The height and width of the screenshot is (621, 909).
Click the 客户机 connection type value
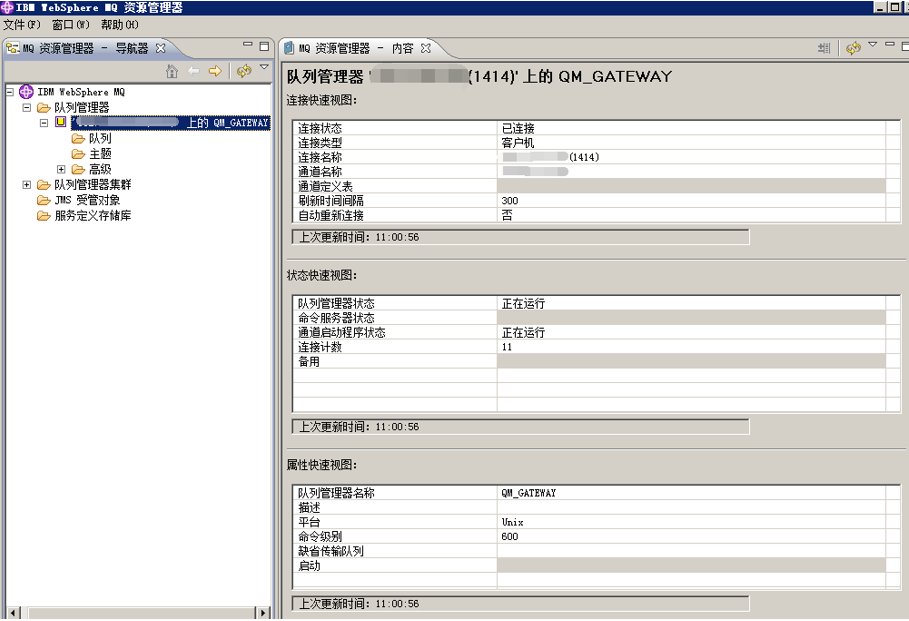pyautogui.click(x=518, y=143)
